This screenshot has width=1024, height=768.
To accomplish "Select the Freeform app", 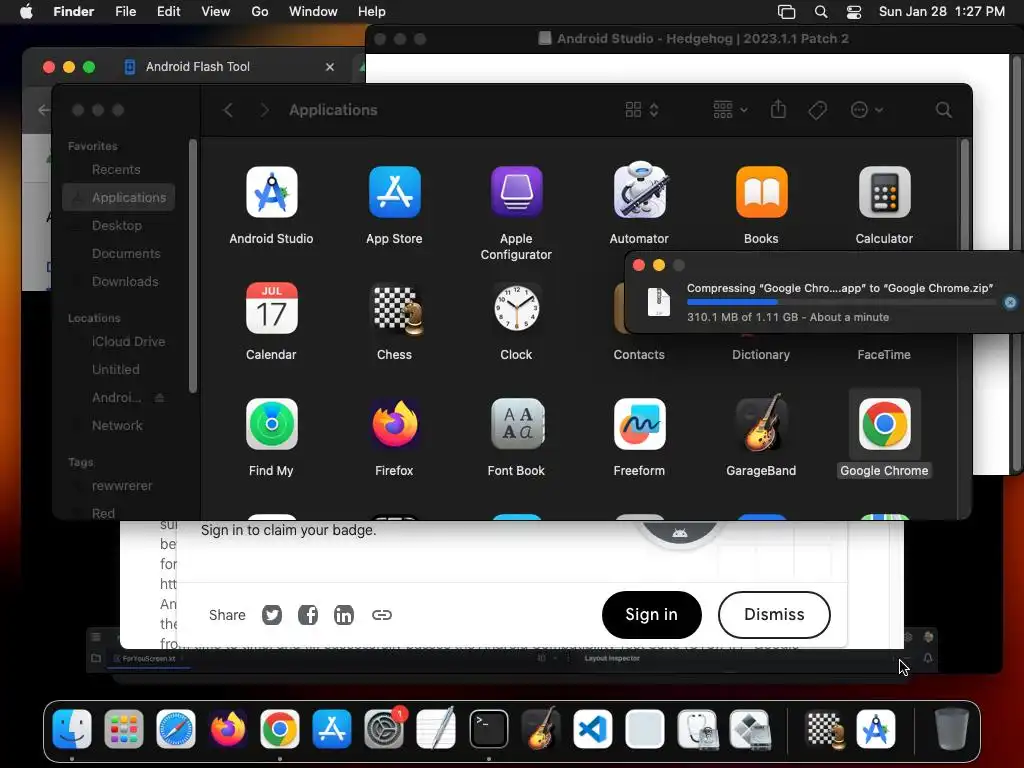I will click(x=639, y=424).
